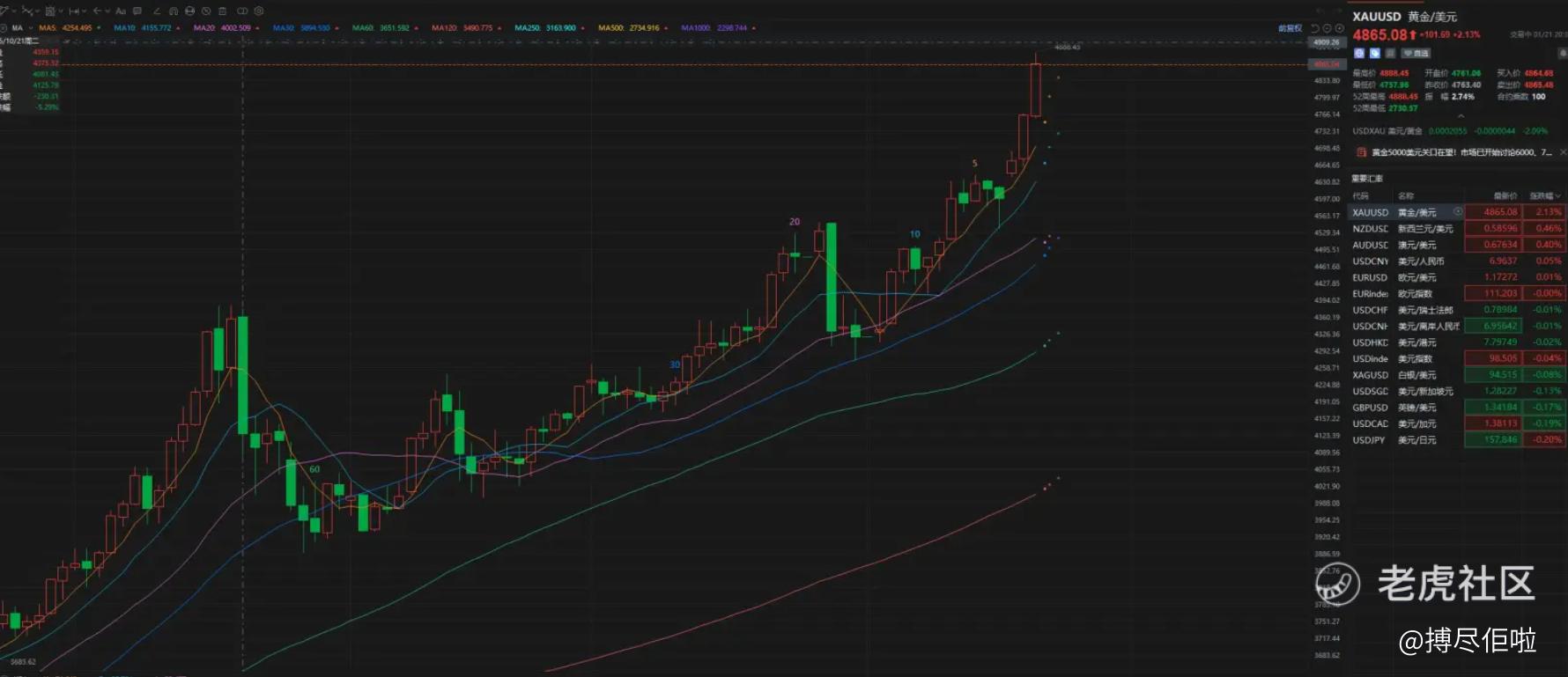Add a comment bubble note to the chart

(x=137, y=11)
